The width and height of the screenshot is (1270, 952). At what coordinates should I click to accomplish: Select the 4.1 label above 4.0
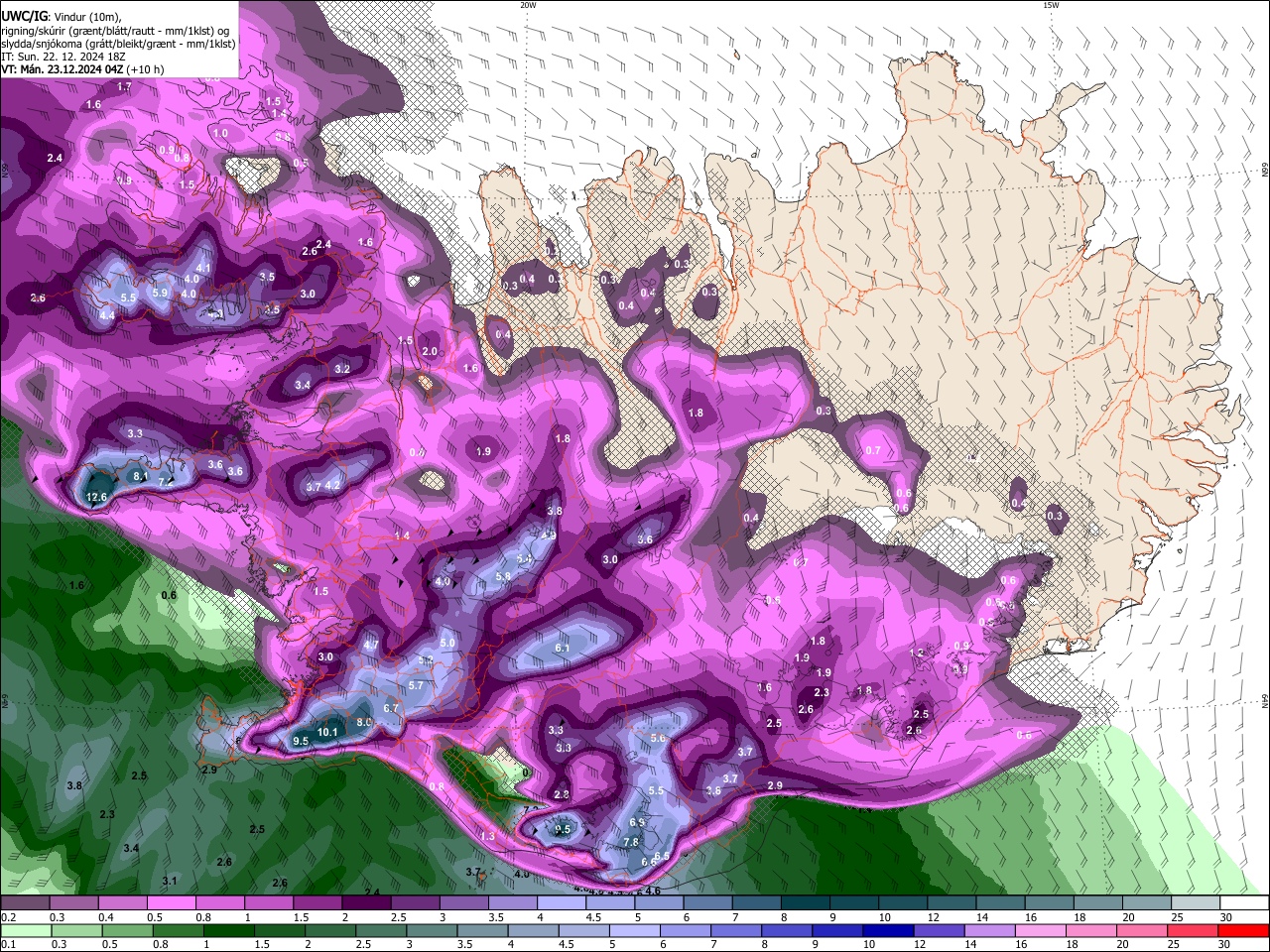point(203,268)
